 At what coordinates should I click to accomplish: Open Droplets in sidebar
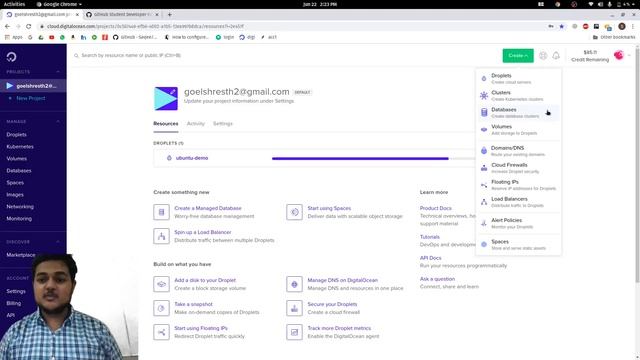[x=16, y=135]
